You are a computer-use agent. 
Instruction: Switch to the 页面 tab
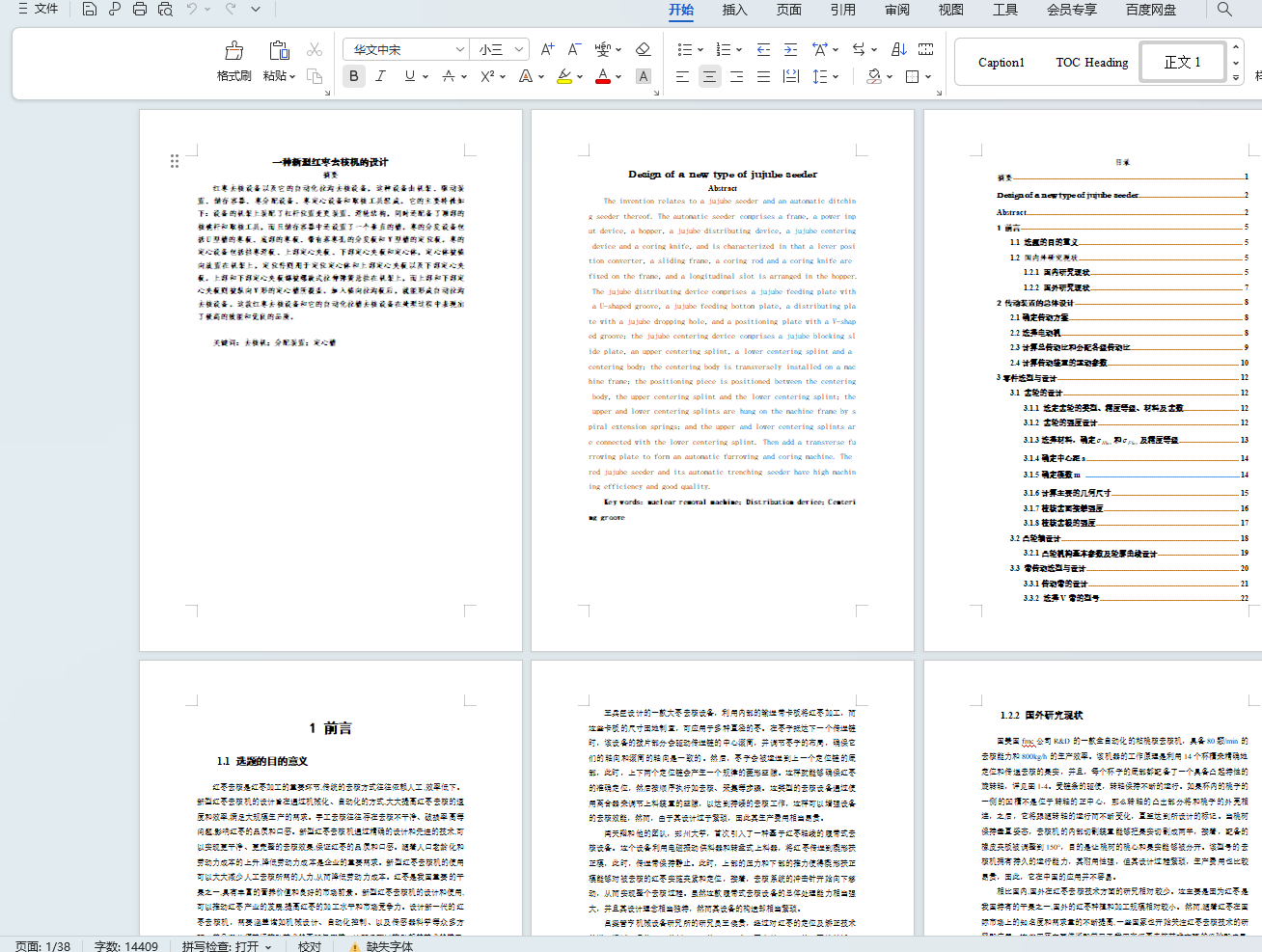[x=789, y=10]
